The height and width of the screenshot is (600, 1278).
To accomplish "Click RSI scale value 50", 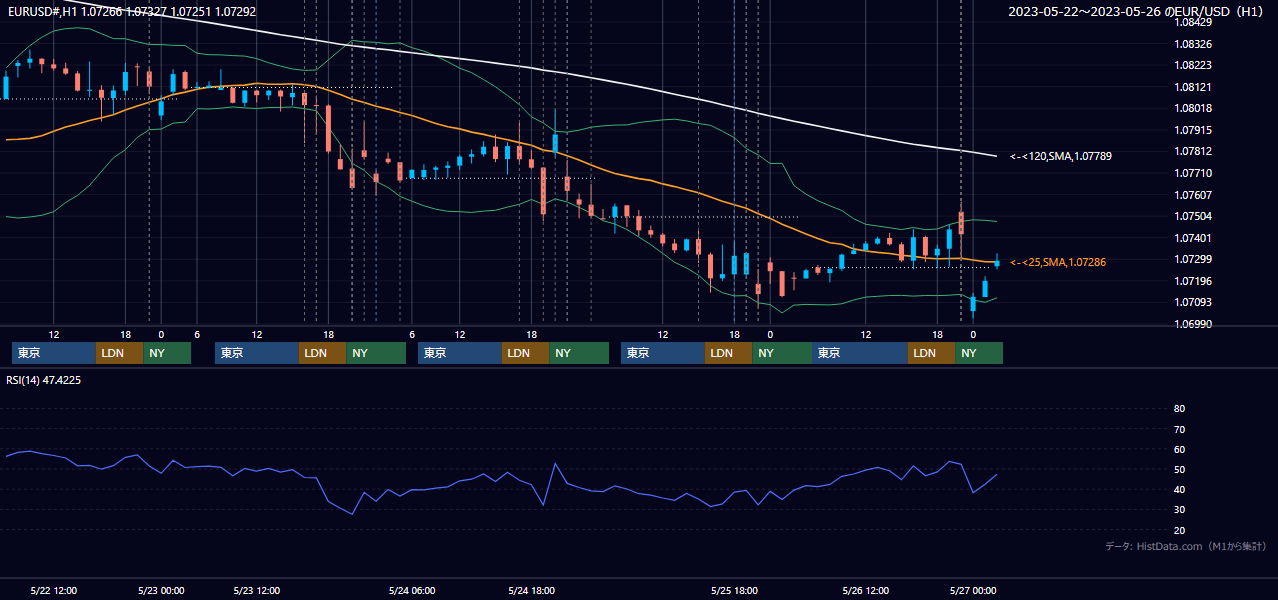I will pyautogui.click(x=1179, y=469).
